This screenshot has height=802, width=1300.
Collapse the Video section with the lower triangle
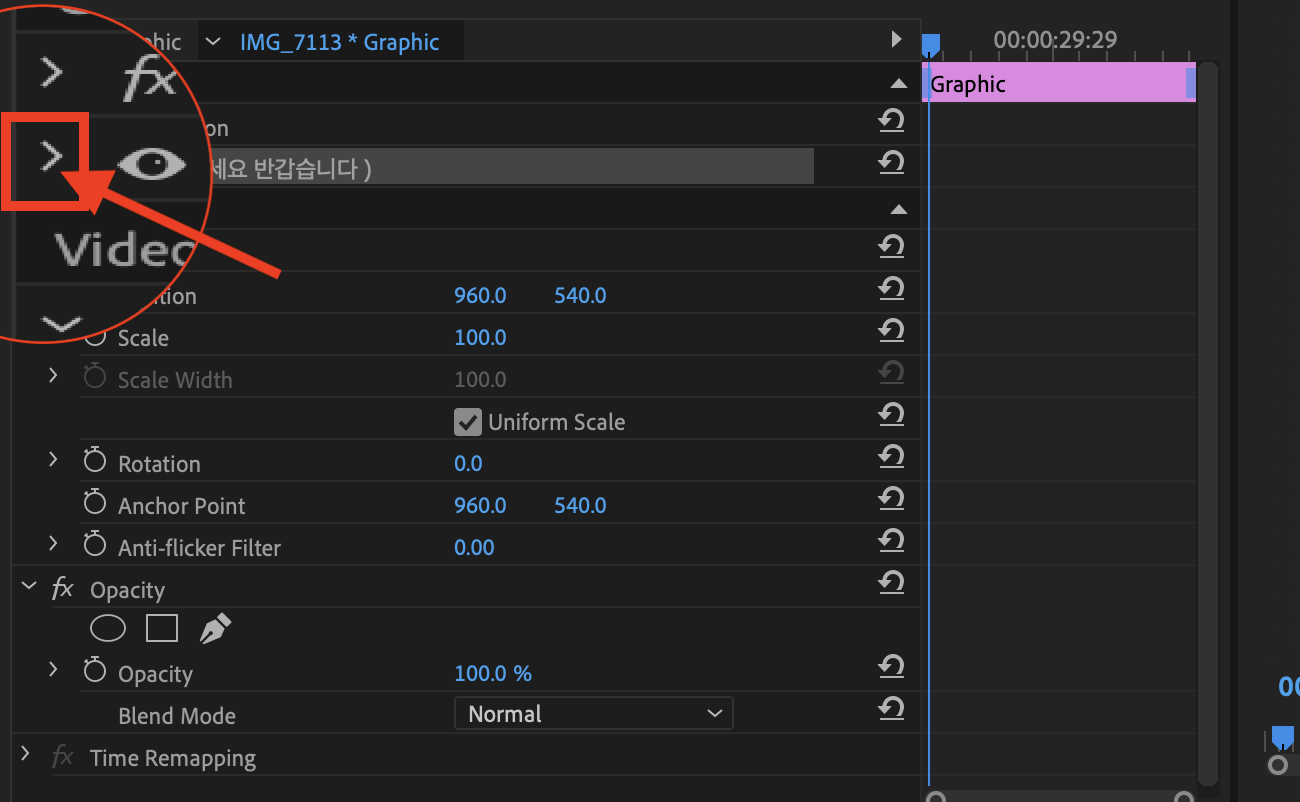click(899, 210)
